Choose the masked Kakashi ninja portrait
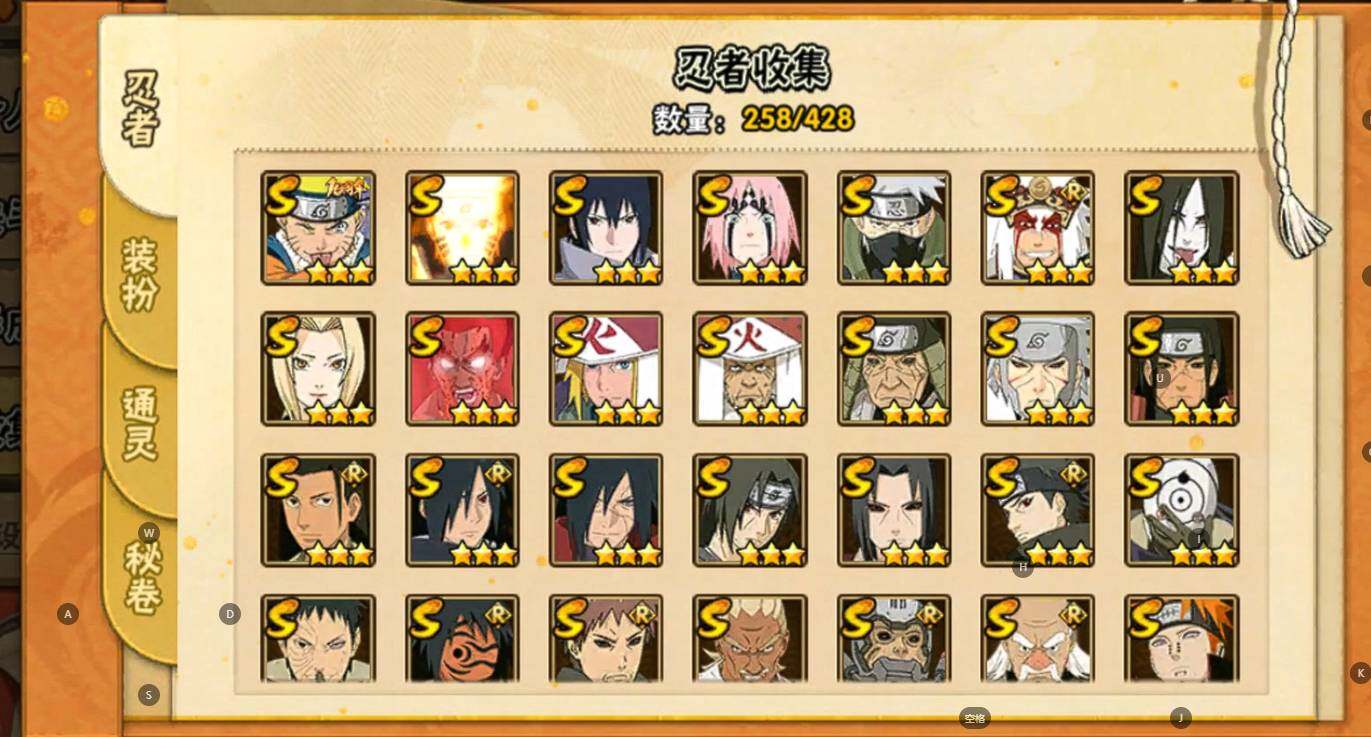This screenshot has height=737, width=1371. [x=894, y=228]
